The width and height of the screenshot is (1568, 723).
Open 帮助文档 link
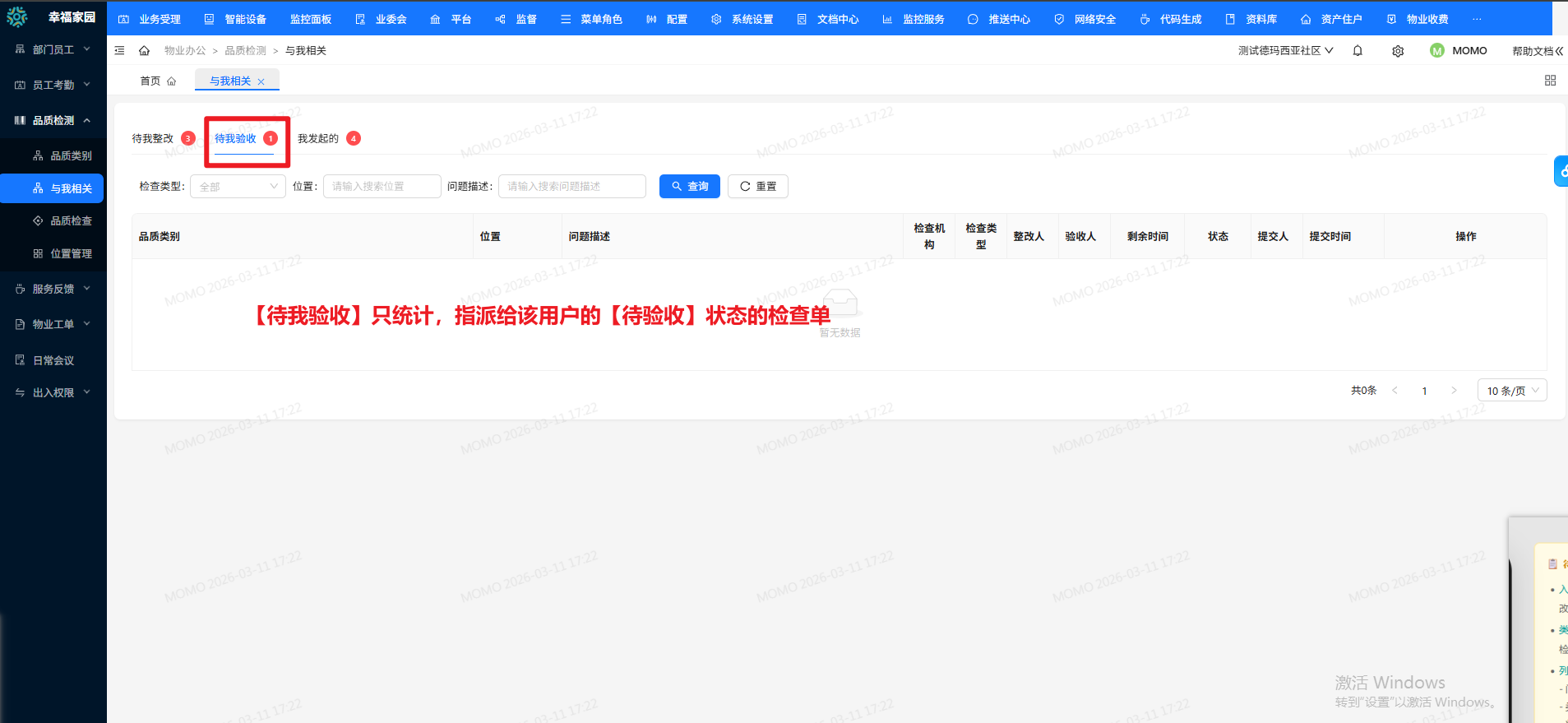pyautogui.click(x=1533, y=51)
